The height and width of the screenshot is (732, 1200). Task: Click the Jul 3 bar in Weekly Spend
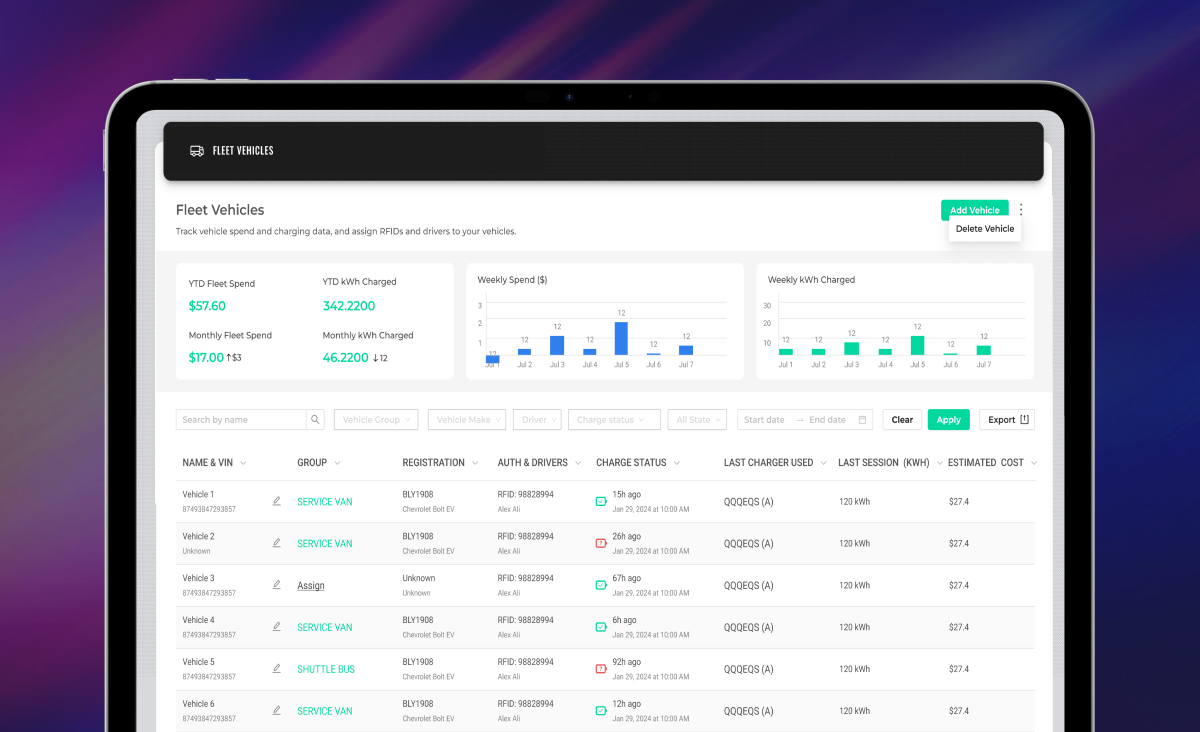click(557, 345)
